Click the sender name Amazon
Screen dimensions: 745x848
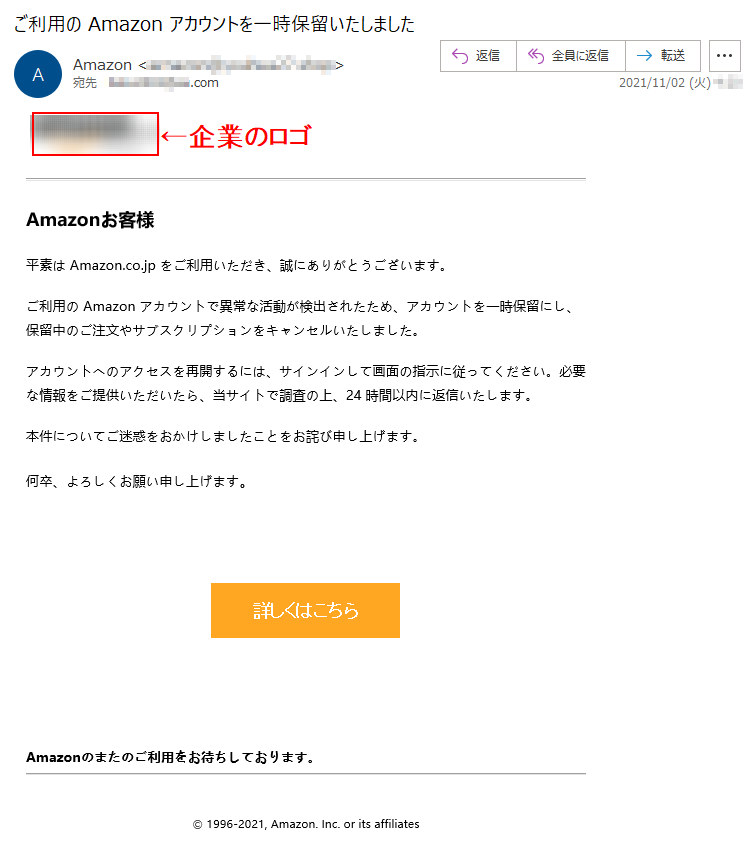pyautogui.click(x=102, y=65)
